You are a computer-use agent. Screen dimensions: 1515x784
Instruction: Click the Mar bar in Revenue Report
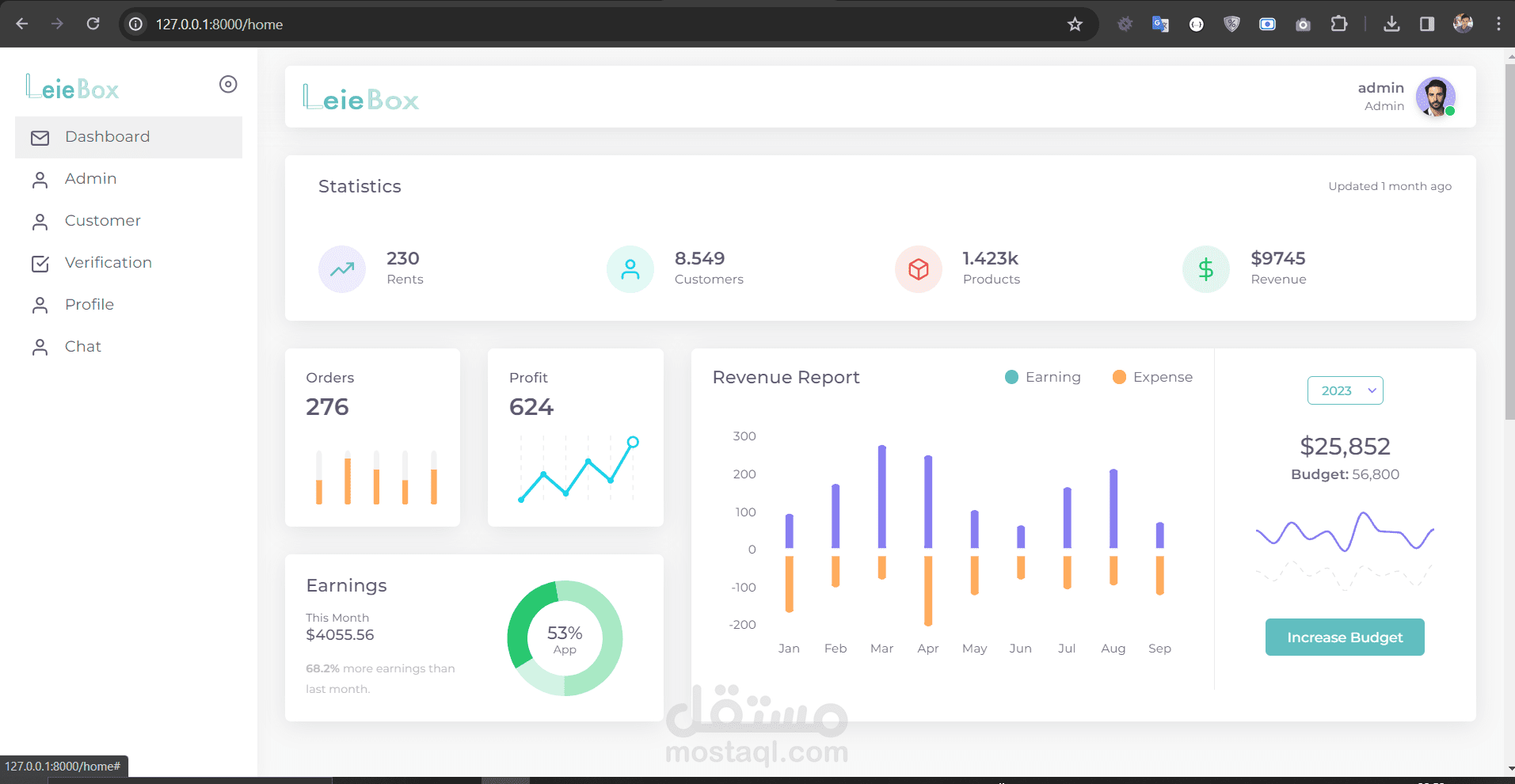(881, 497)
